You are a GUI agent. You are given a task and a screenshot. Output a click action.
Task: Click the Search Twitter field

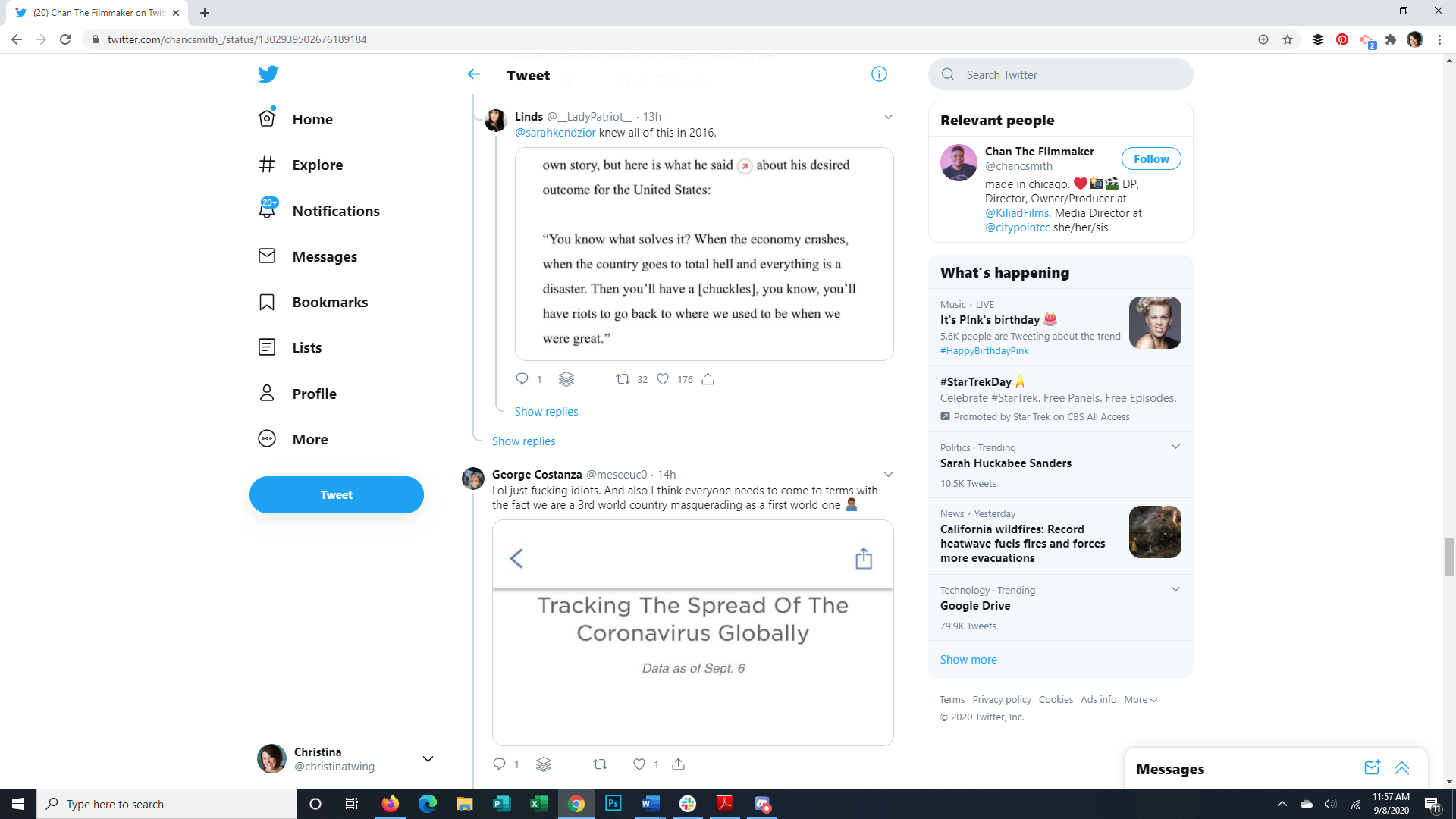(x=1069, y=74)
